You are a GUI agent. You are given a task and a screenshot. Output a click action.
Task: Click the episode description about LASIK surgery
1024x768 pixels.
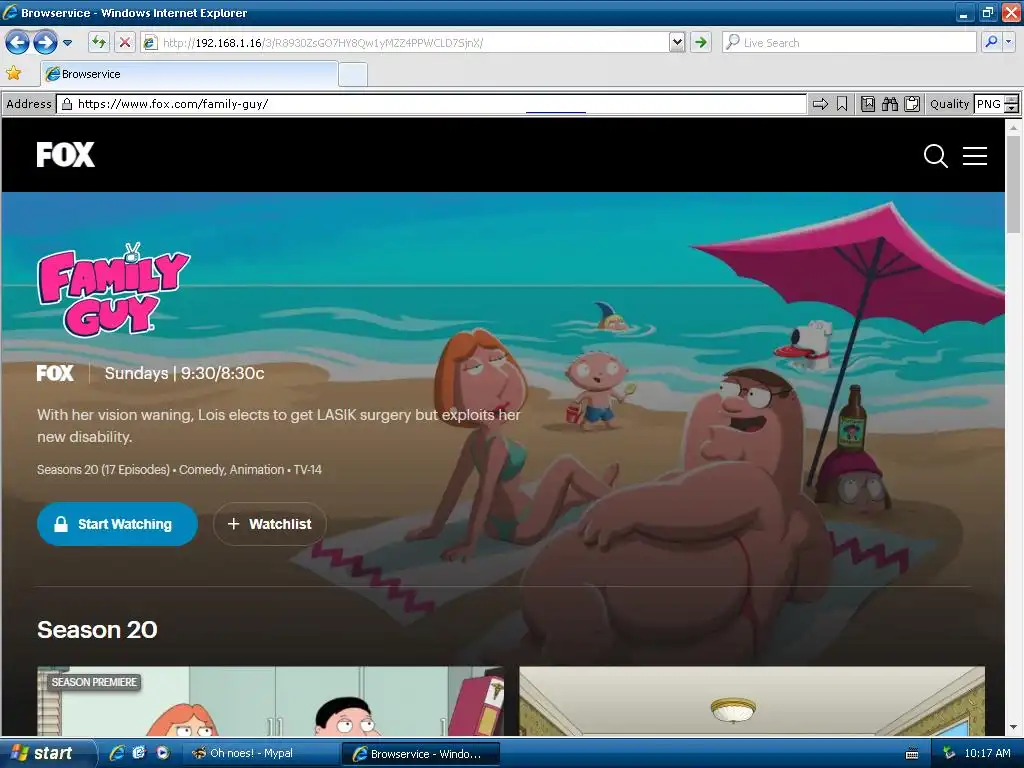279,426
